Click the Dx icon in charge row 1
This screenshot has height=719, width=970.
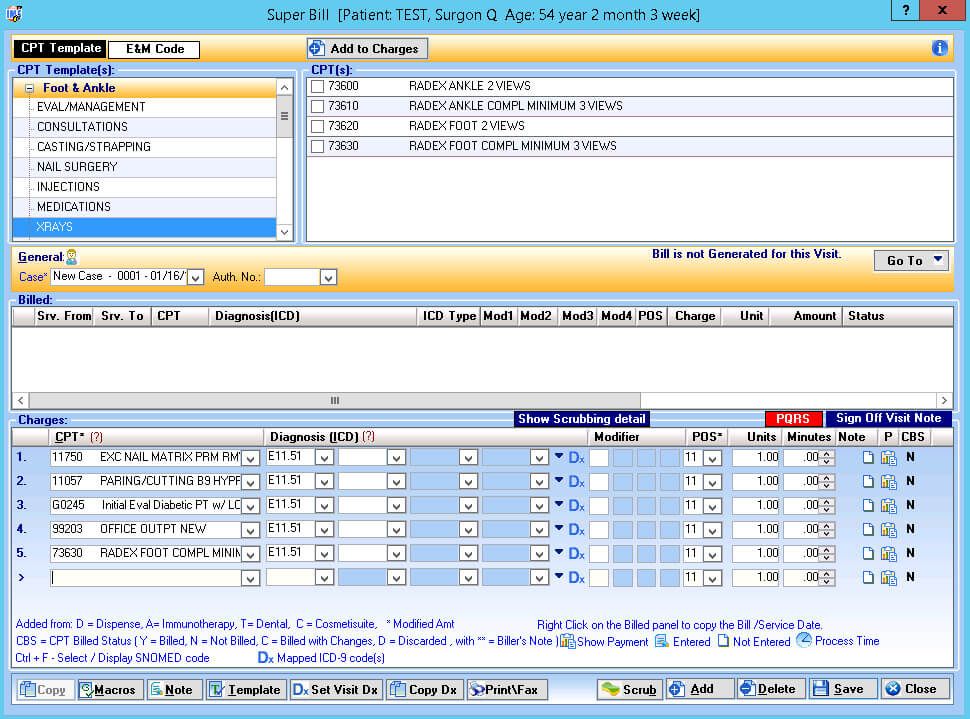click(576, 457)
